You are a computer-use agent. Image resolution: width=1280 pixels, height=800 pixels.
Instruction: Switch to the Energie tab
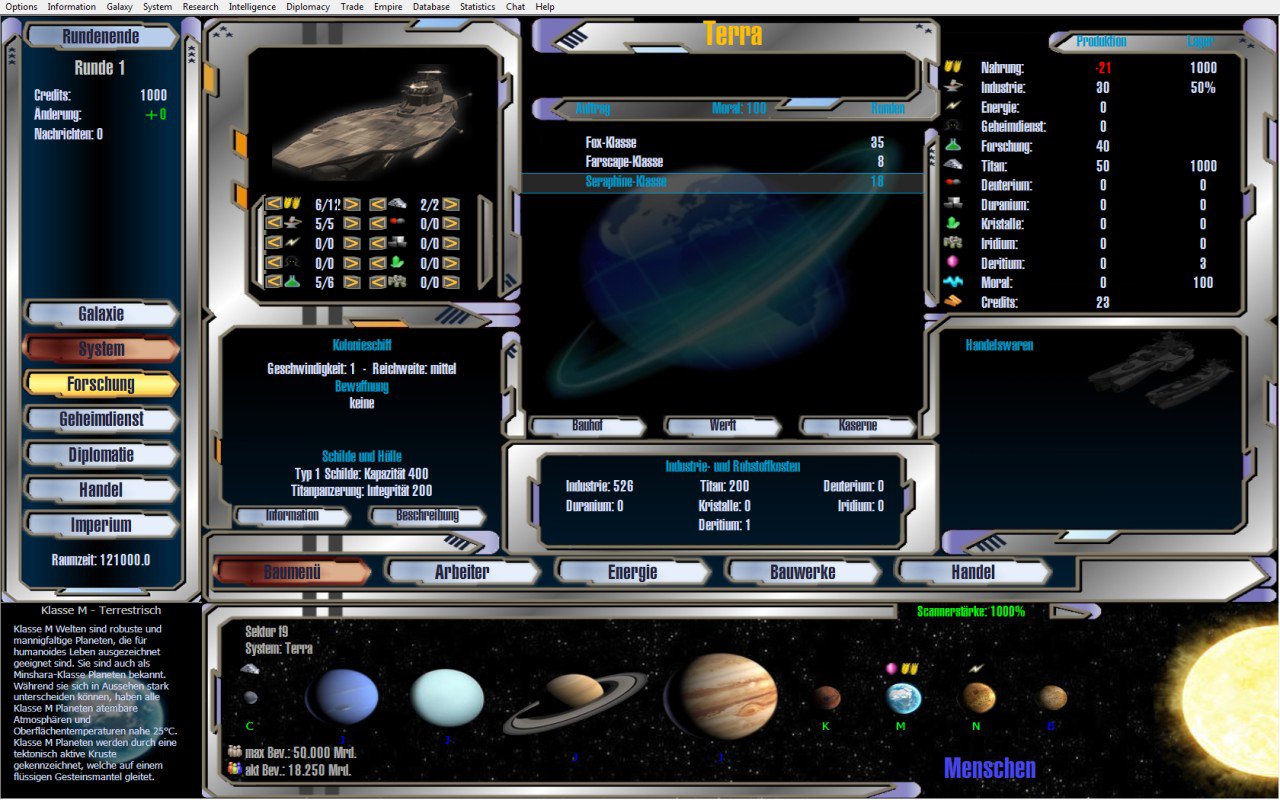pos(632,572)
